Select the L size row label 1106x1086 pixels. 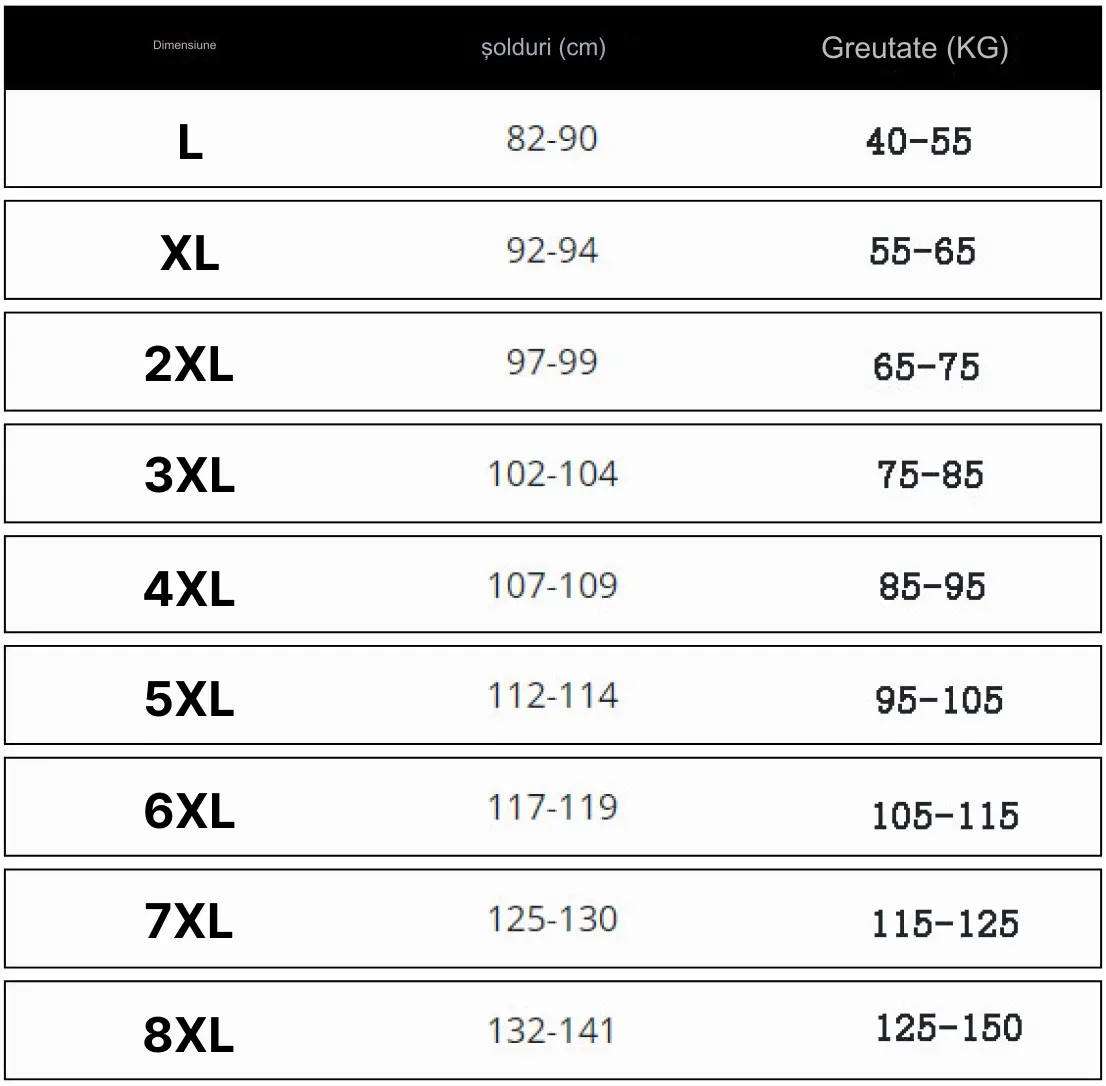[x=190, y=142]
